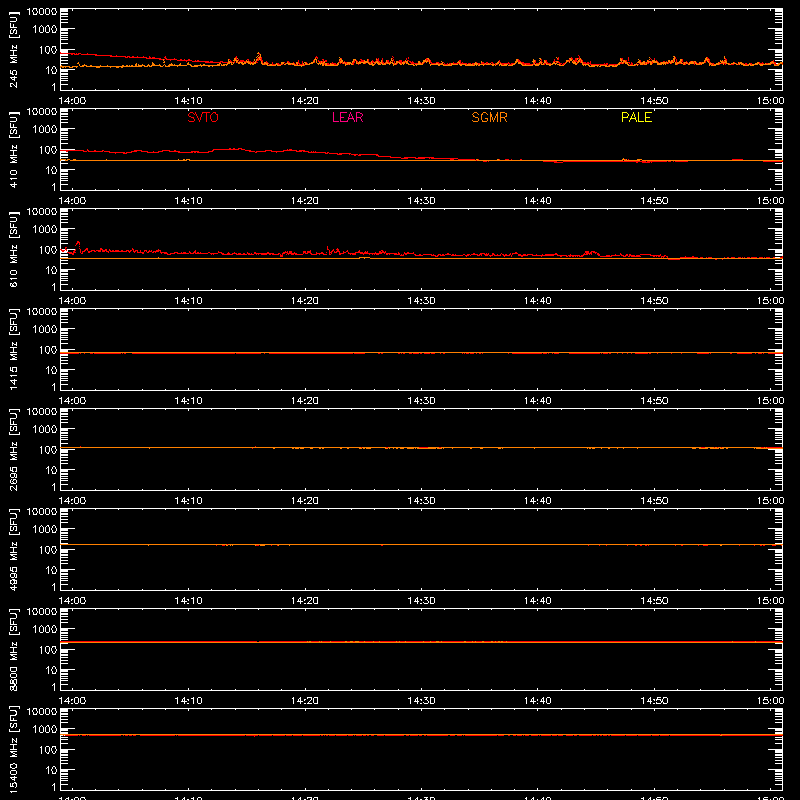
Task: Click the orange SGMR station legend label
Action: (x=489, y=117)
